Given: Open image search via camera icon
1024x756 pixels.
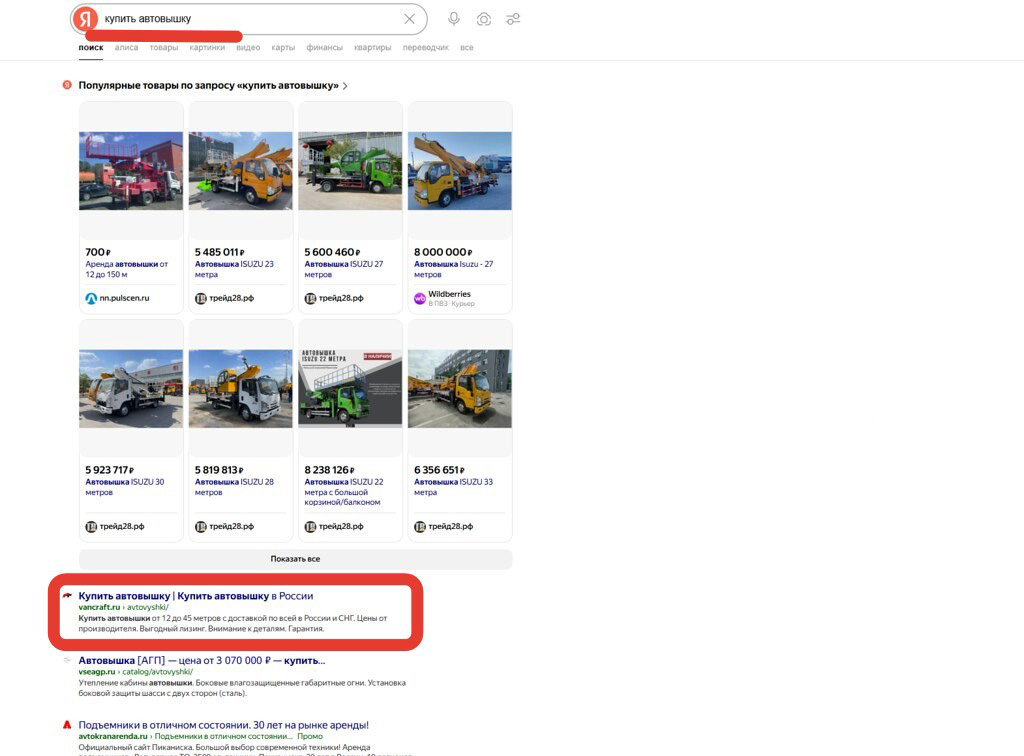Looking at the screenshot, I should click(484, 19).
